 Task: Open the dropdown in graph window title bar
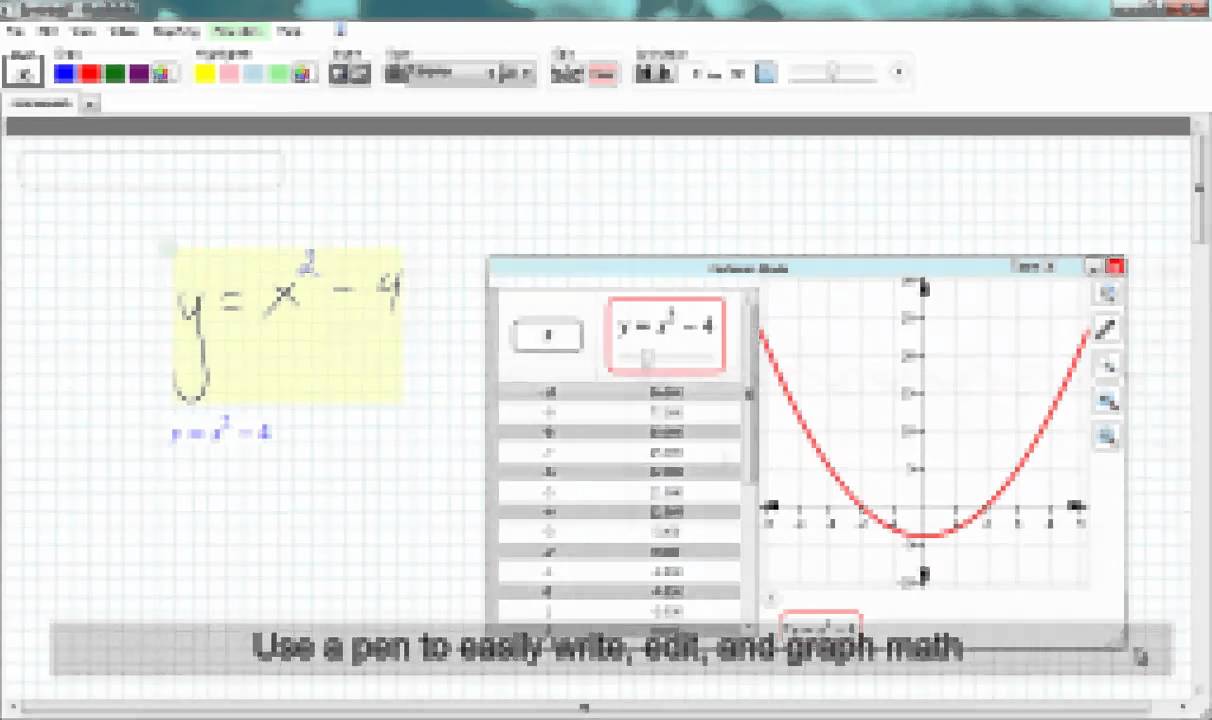coord(1033,267)
